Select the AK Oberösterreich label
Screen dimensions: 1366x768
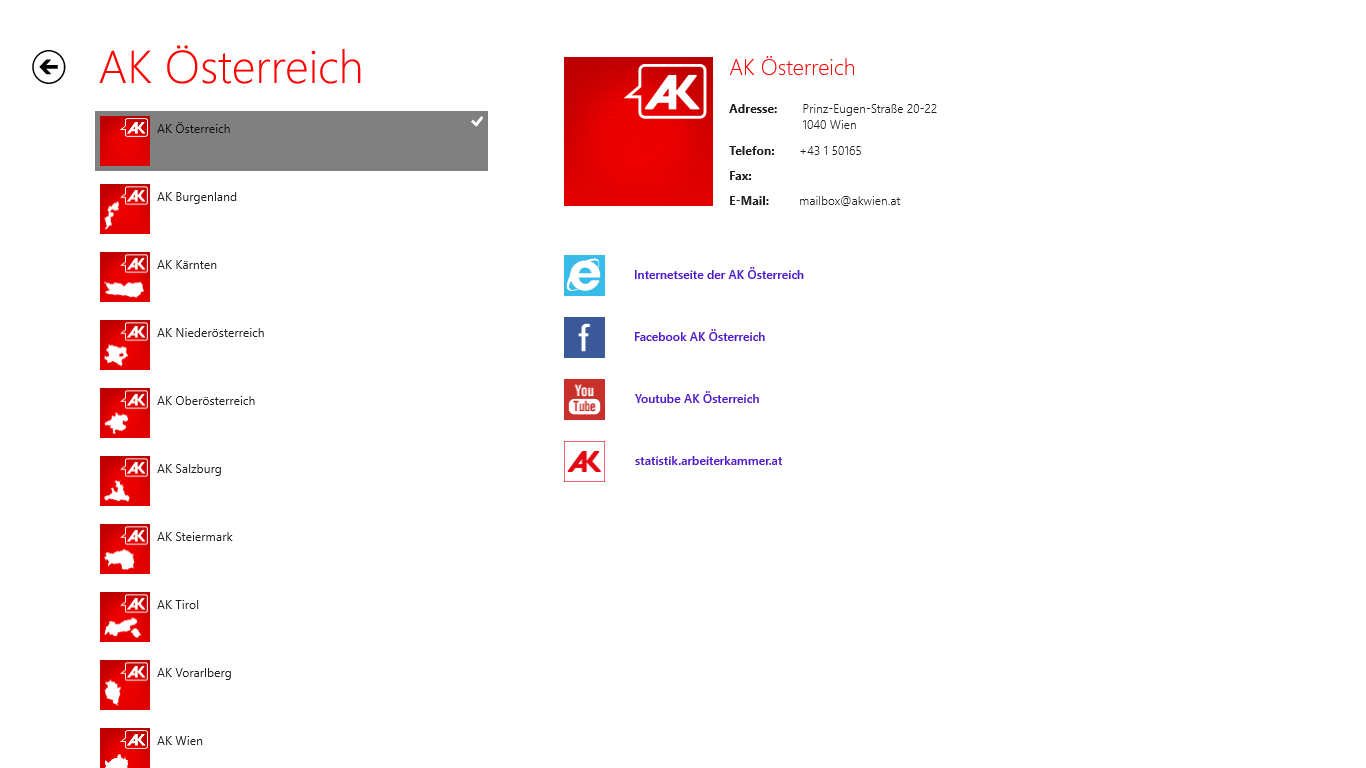[x=206, y=401]
